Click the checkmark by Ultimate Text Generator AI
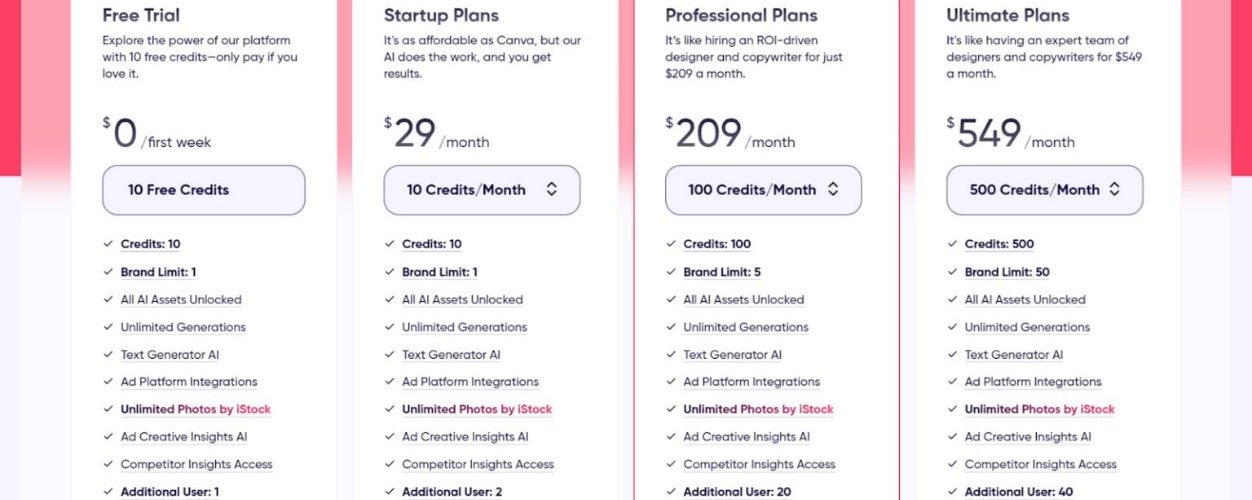Viewport: 1252px width, 500px height. click(x=951, y=354)
